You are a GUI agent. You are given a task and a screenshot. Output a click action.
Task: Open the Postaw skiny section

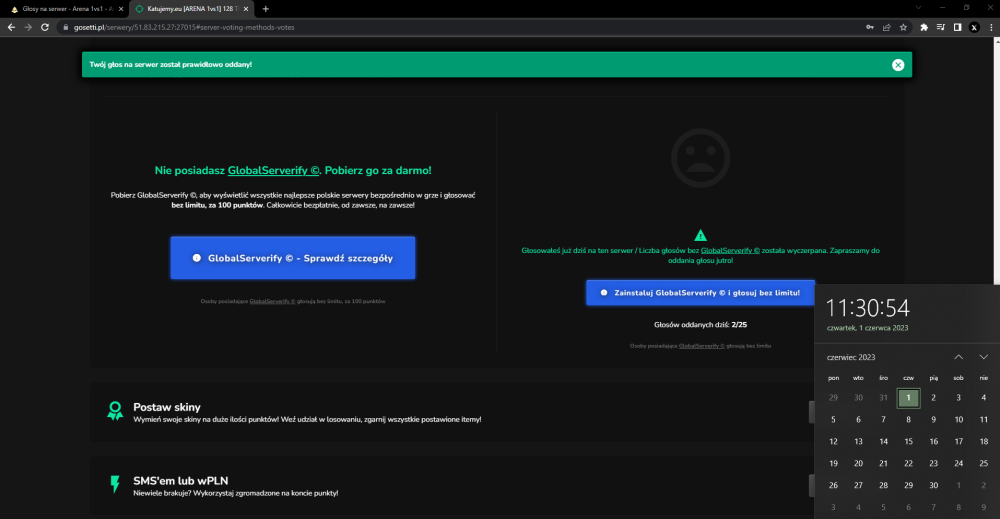pos(452,413)
